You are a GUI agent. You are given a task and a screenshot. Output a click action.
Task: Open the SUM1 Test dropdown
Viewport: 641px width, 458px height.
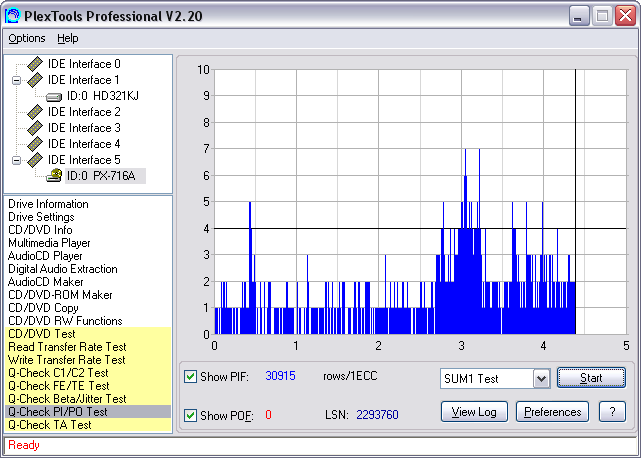tap(541, 379)
